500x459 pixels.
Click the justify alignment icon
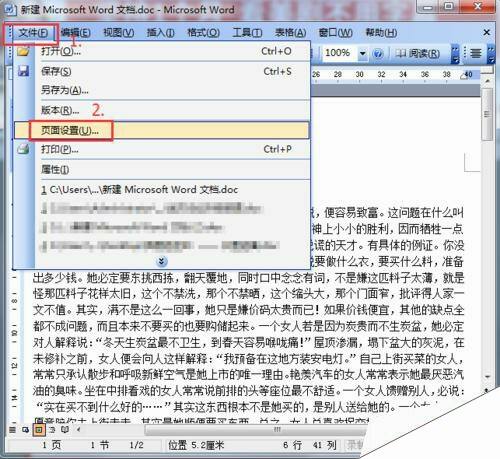pos(476,53)
